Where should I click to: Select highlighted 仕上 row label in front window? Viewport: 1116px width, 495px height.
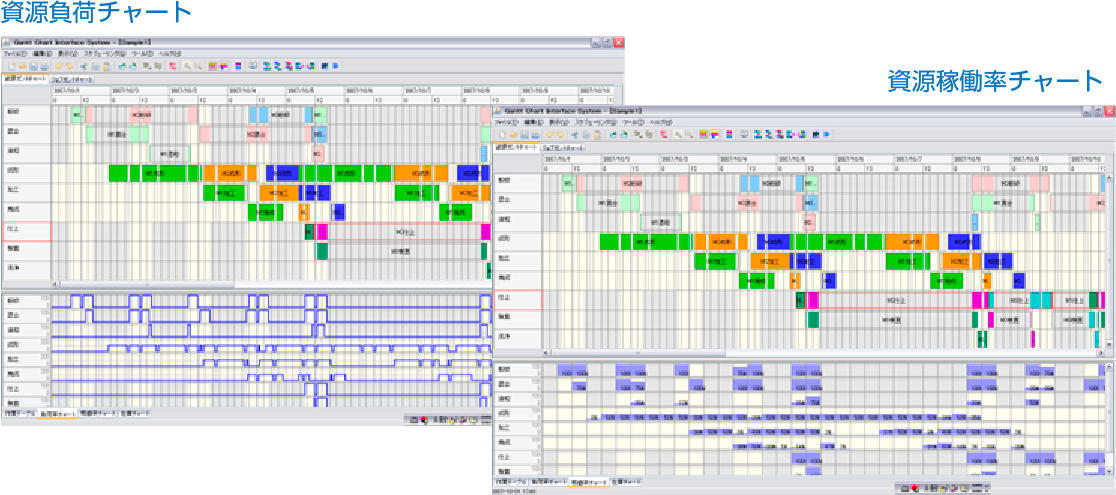[517, 300]
